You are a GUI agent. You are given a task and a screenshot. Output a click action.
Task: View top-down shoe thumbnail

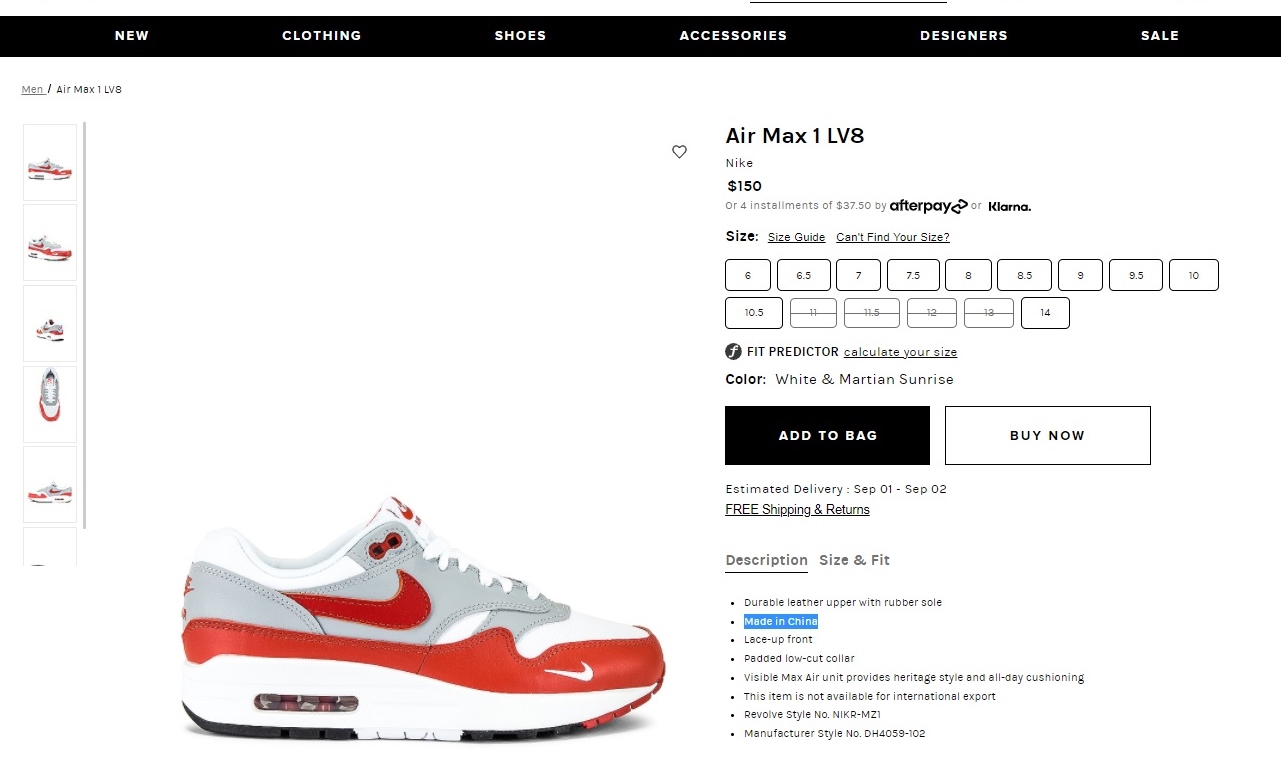click(x=50, y=404)
